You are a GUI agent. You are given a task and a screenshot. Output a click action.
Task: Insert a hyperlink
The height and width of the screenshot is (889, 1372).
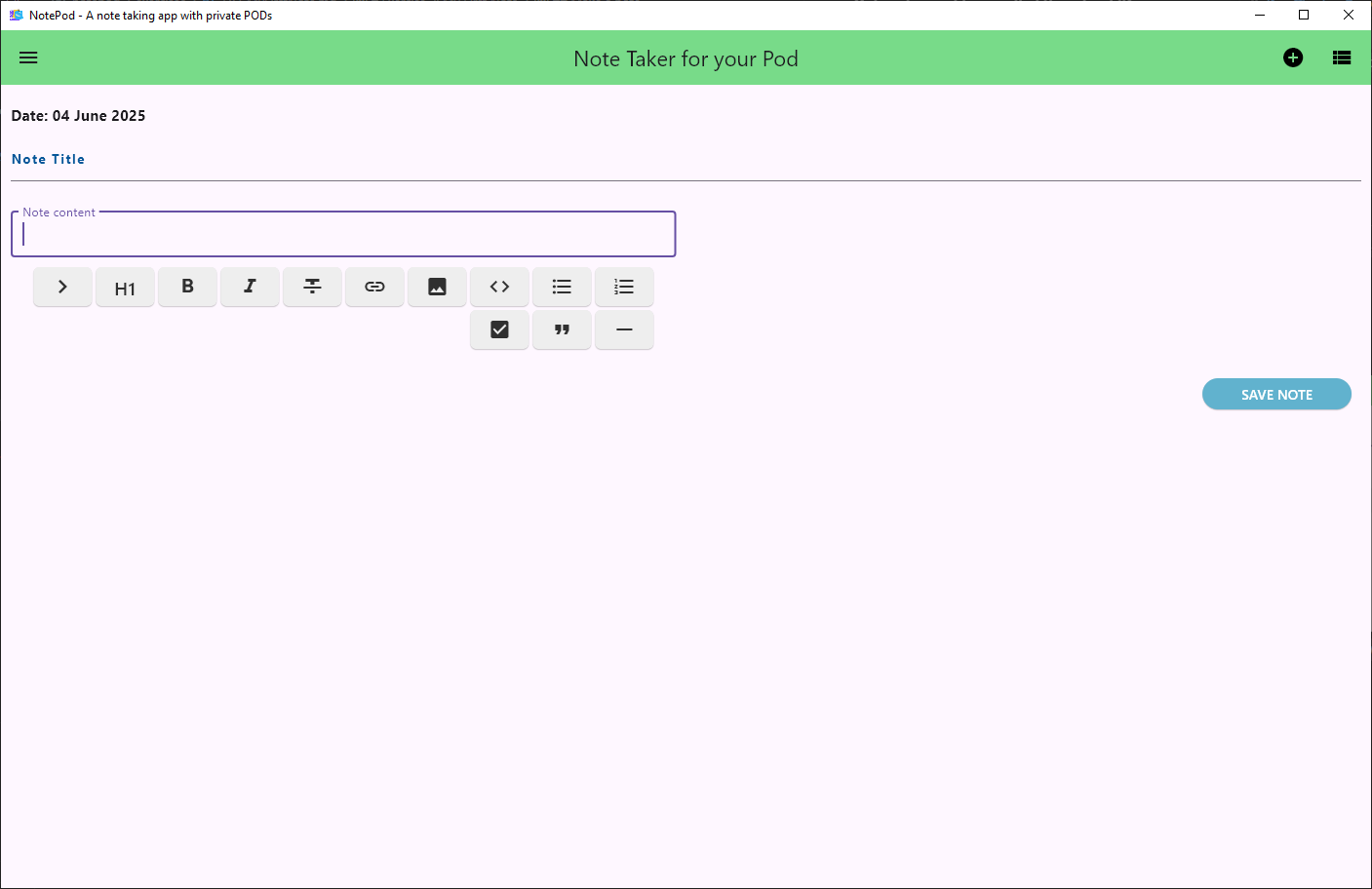pyautogui.click(x=374, y=287)
